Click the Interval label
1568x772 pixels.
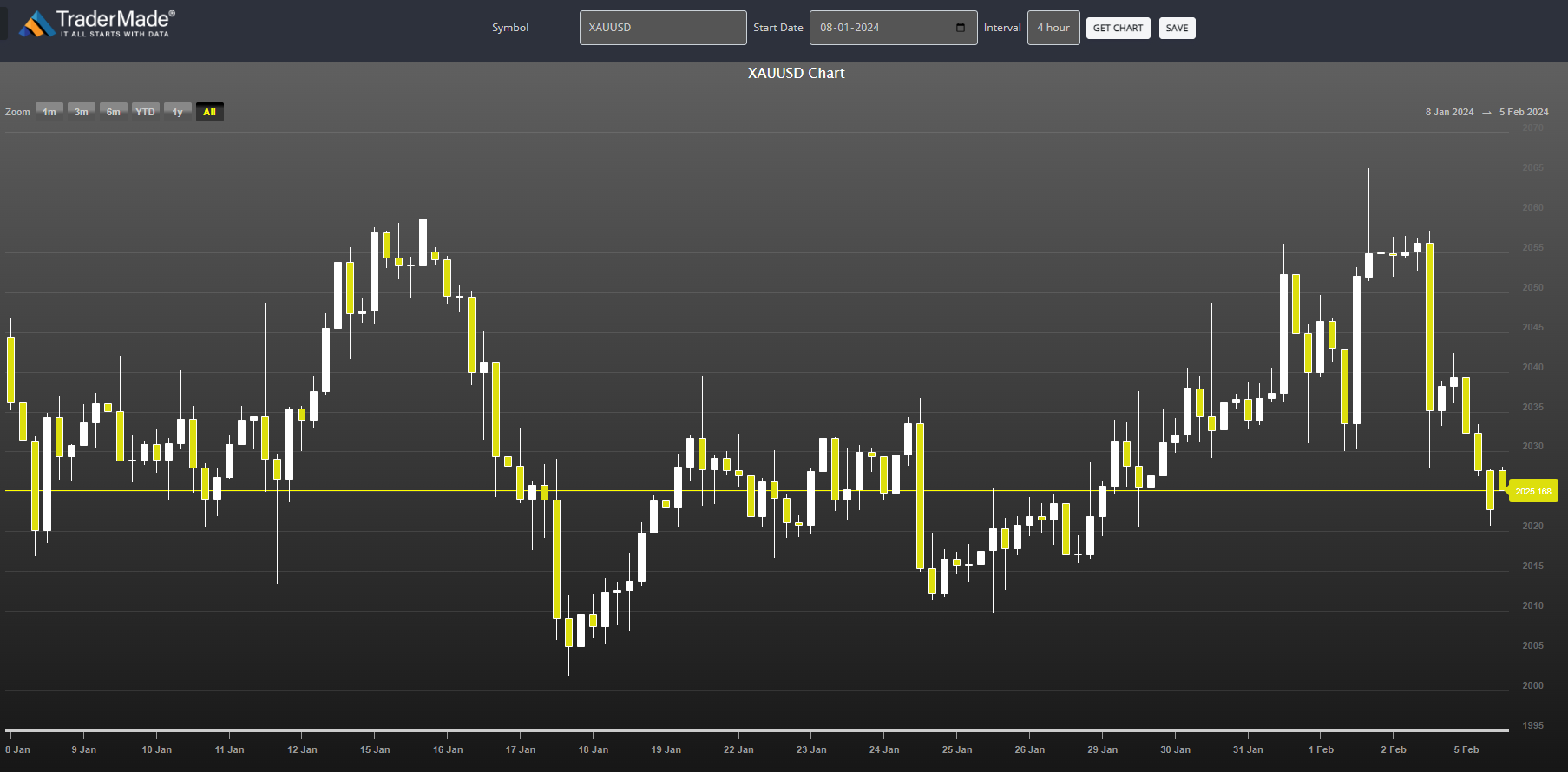pos(1002,28)
